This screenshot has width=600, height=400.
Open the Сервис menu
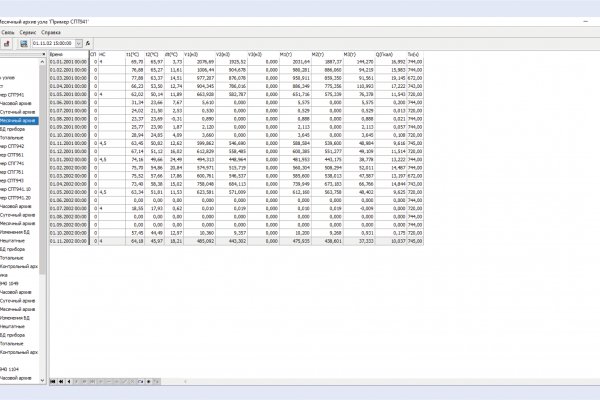[x=28, y=32]
